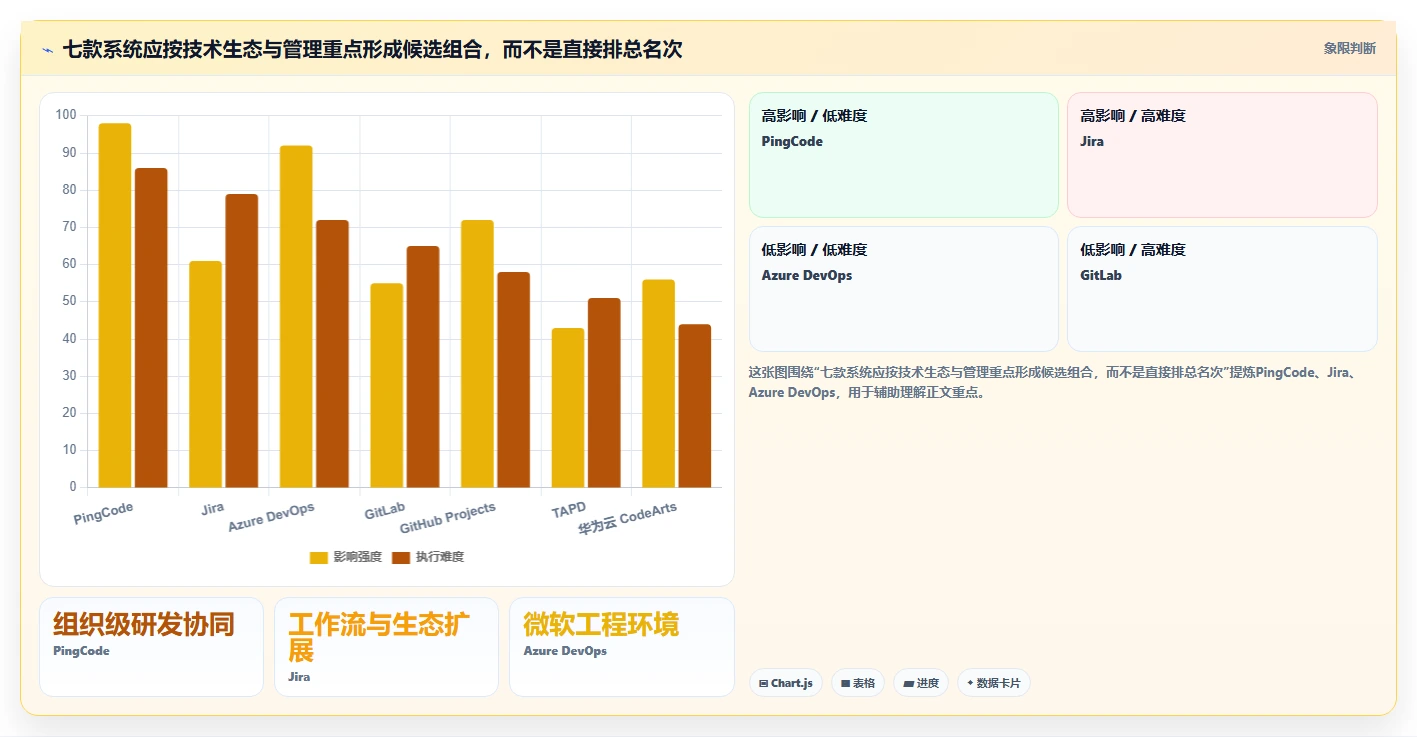Viewport: 1417px width, 737px height.
Task: Select GitLab yellow 影响强度 bar
Action: click(x=387, y=385)
